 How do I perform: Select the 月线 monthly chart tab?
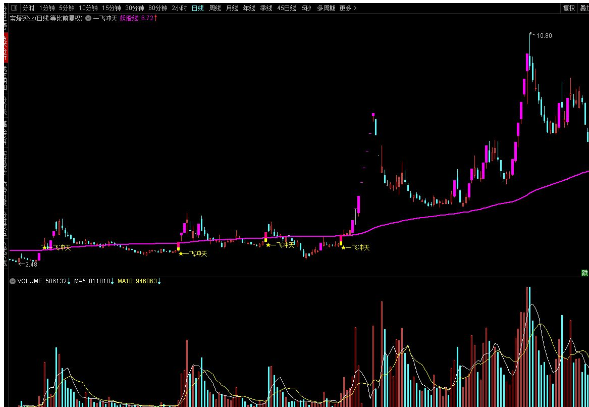tap(232, 8)
